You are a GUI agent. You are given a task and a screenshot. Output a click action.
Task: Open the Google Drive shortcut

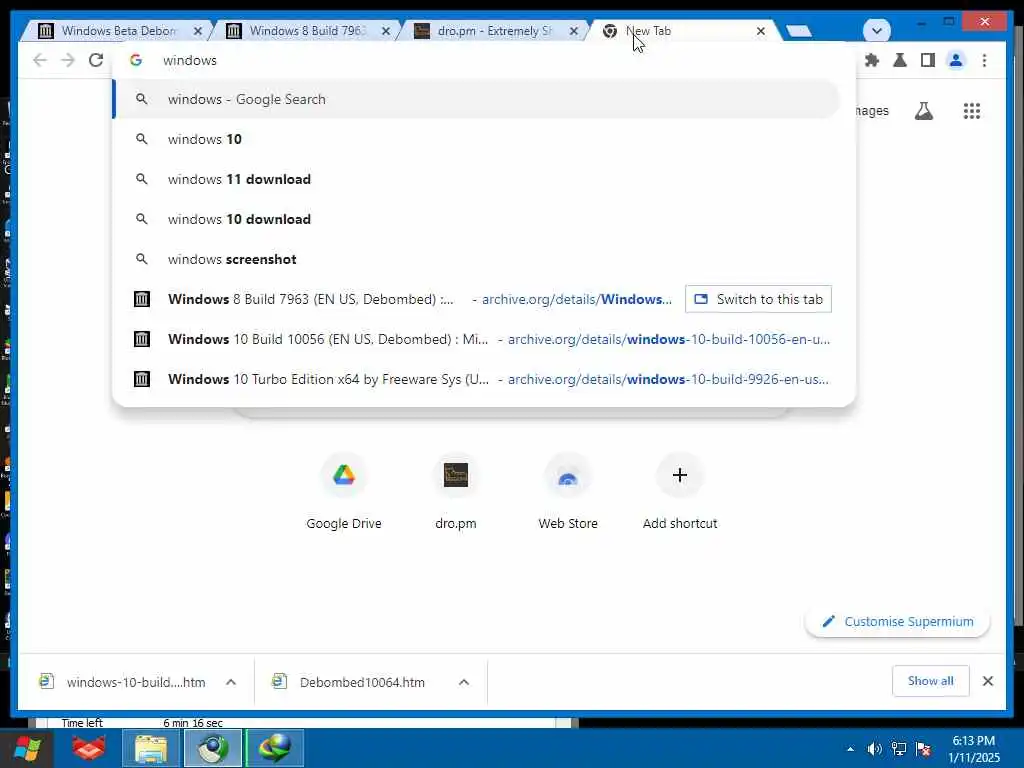344,491
